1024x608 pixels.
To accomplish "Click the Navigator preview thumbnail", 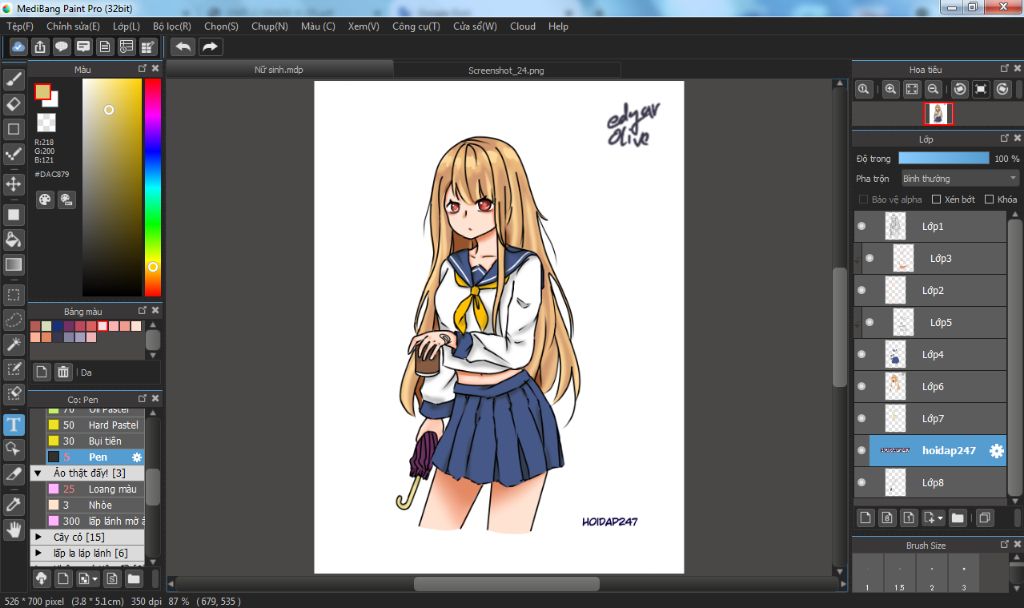I will (938, 114).
